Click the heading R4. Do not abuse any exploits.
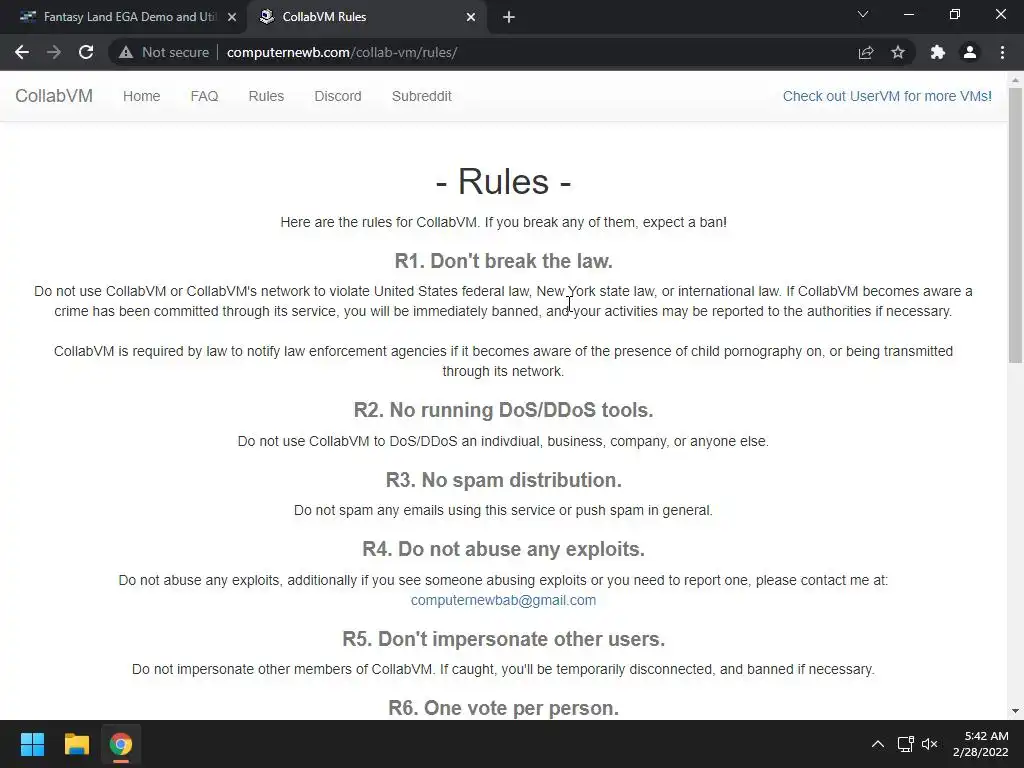 coord(504,549)
